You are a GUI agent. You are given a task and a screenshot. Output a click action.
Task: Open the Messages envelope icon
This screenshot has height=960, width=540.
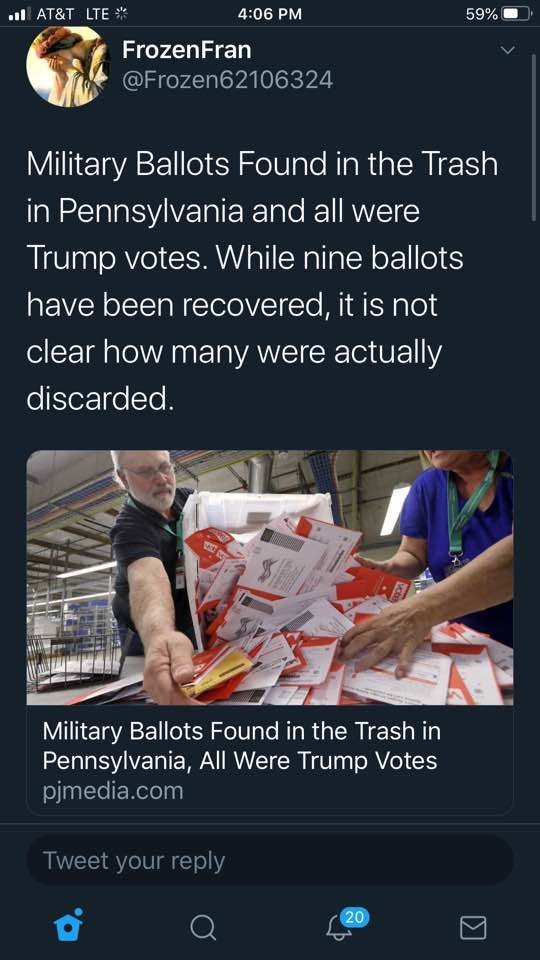pos(473,927)
